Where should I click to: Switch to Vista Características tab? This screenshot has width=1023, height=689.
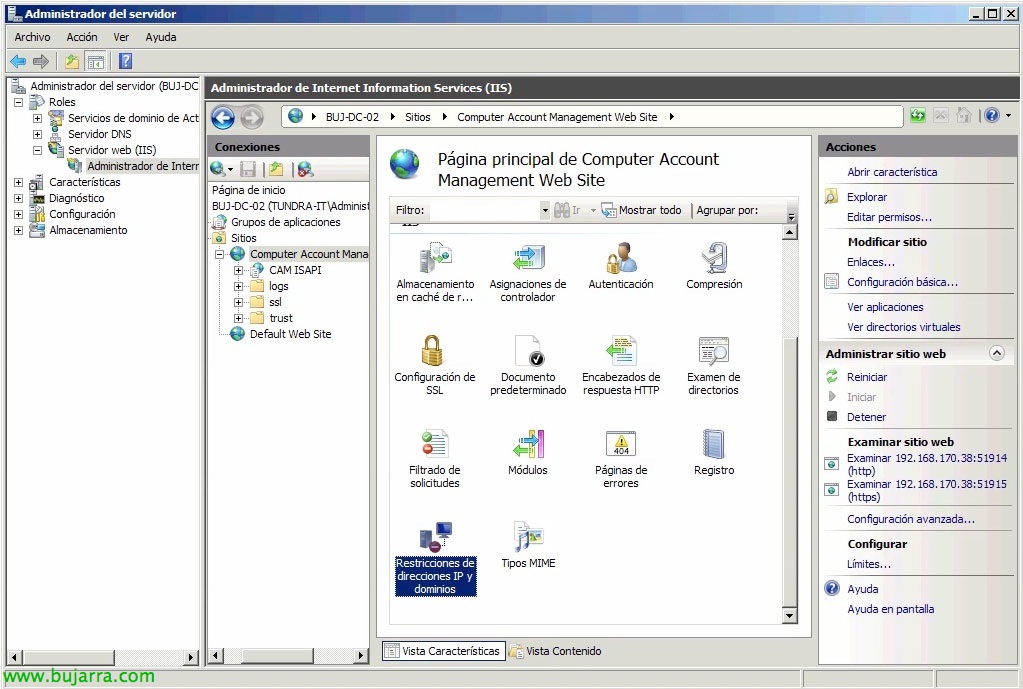tap(444, 651)
